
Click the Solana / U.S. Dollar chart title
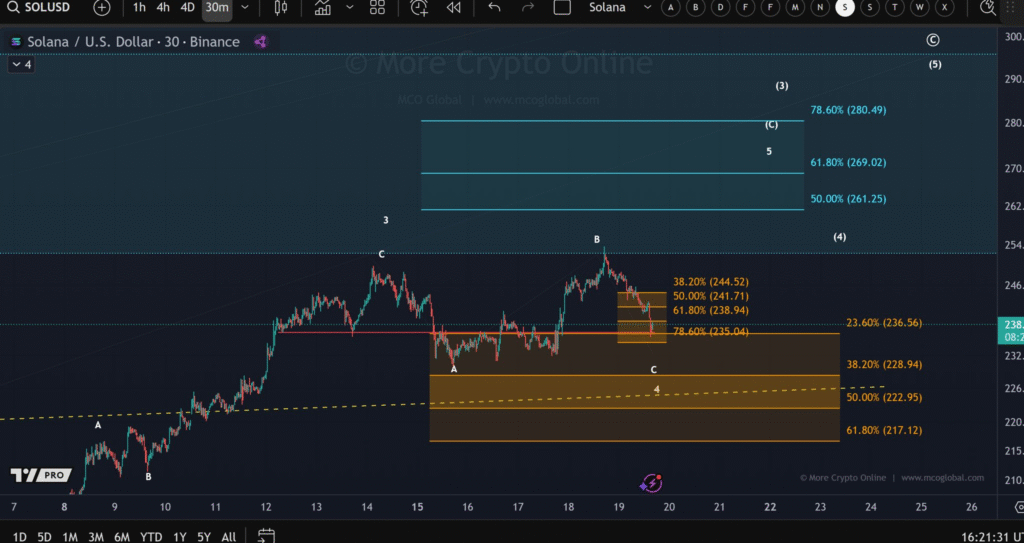click(x=133, y=42)
